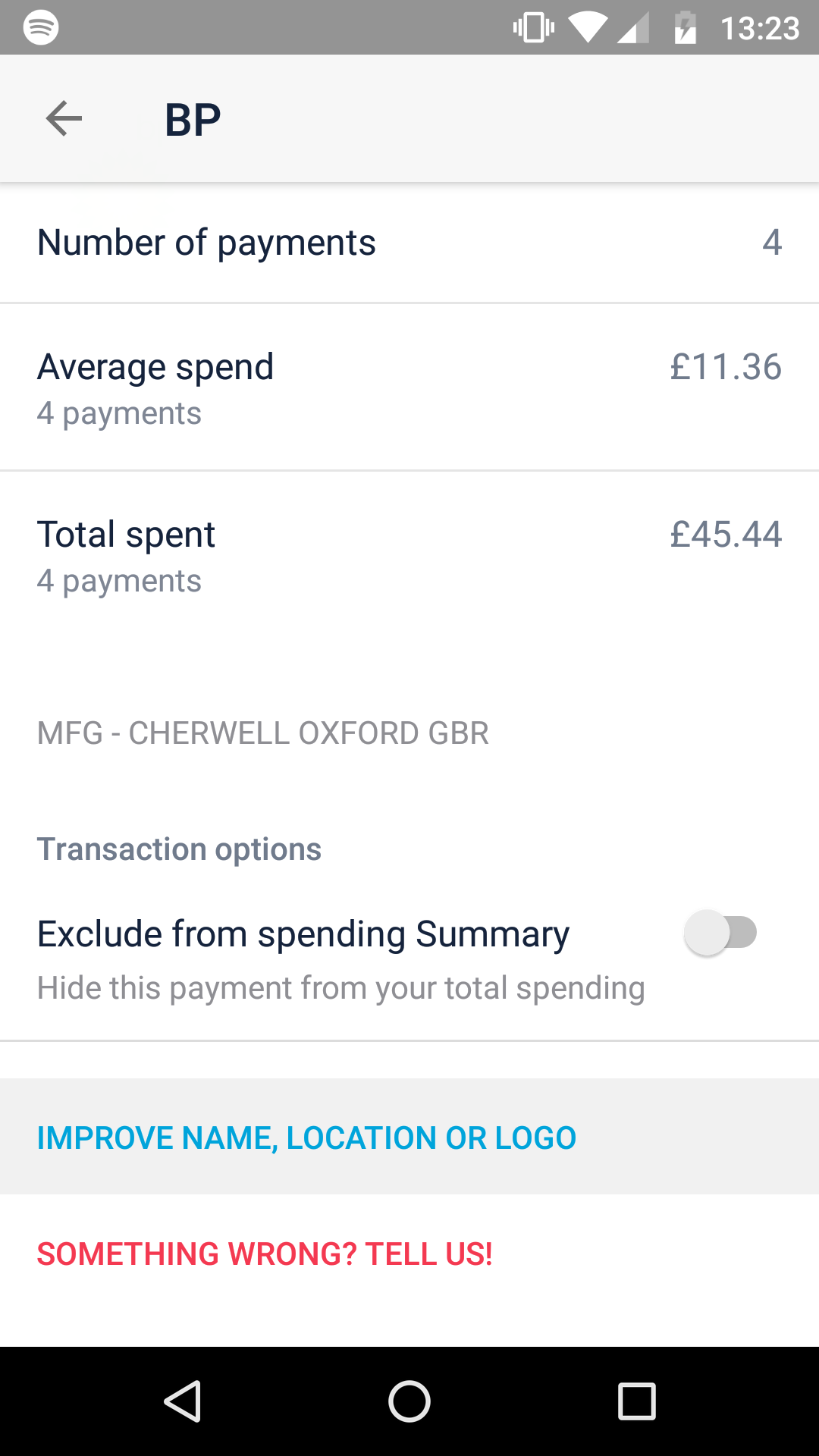819x1456 pixels.
Task: Open the Number of payments row
Action: tap(409, 243)
